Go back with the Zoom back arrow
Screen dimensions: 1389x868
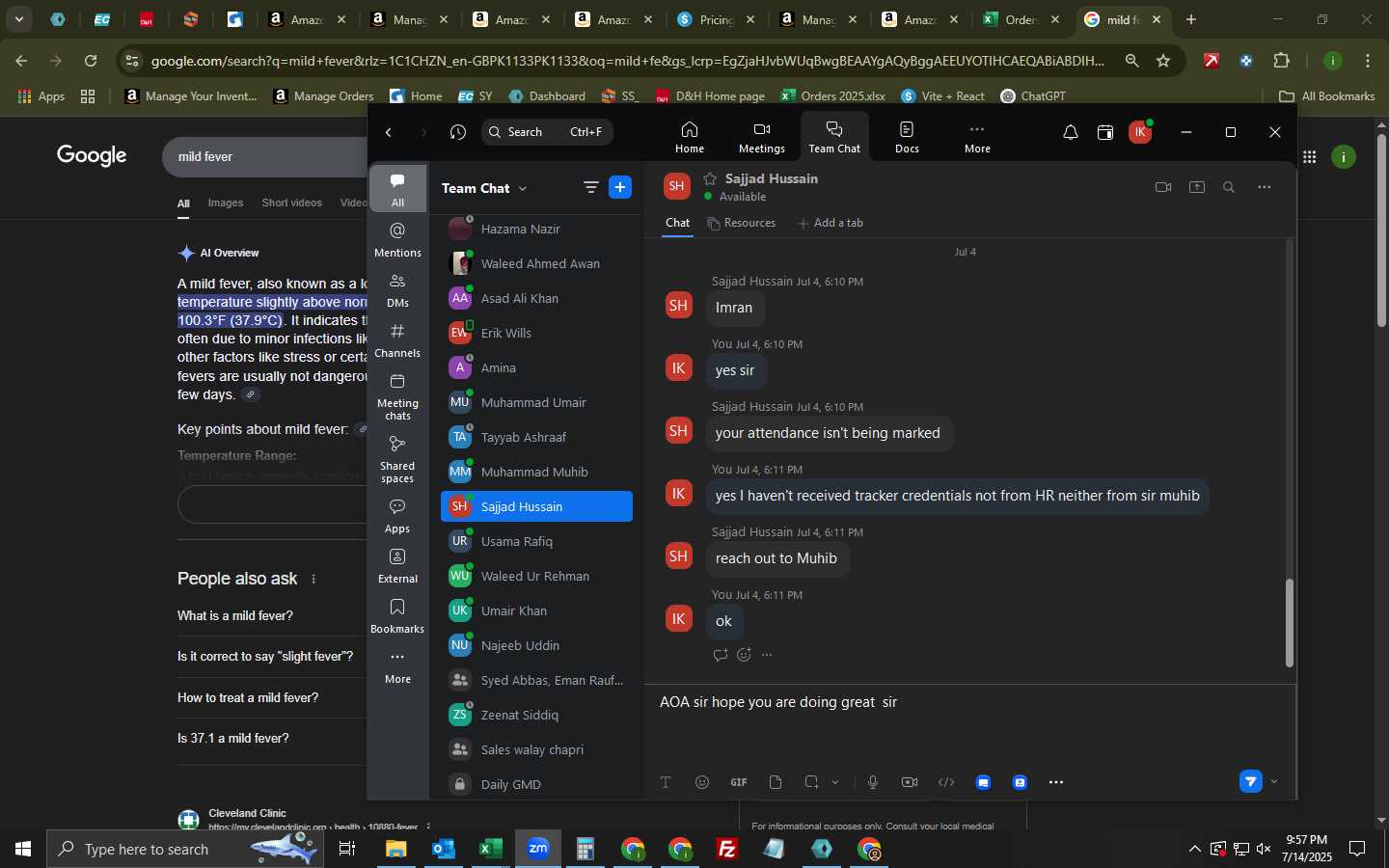(x=389, y=132)
